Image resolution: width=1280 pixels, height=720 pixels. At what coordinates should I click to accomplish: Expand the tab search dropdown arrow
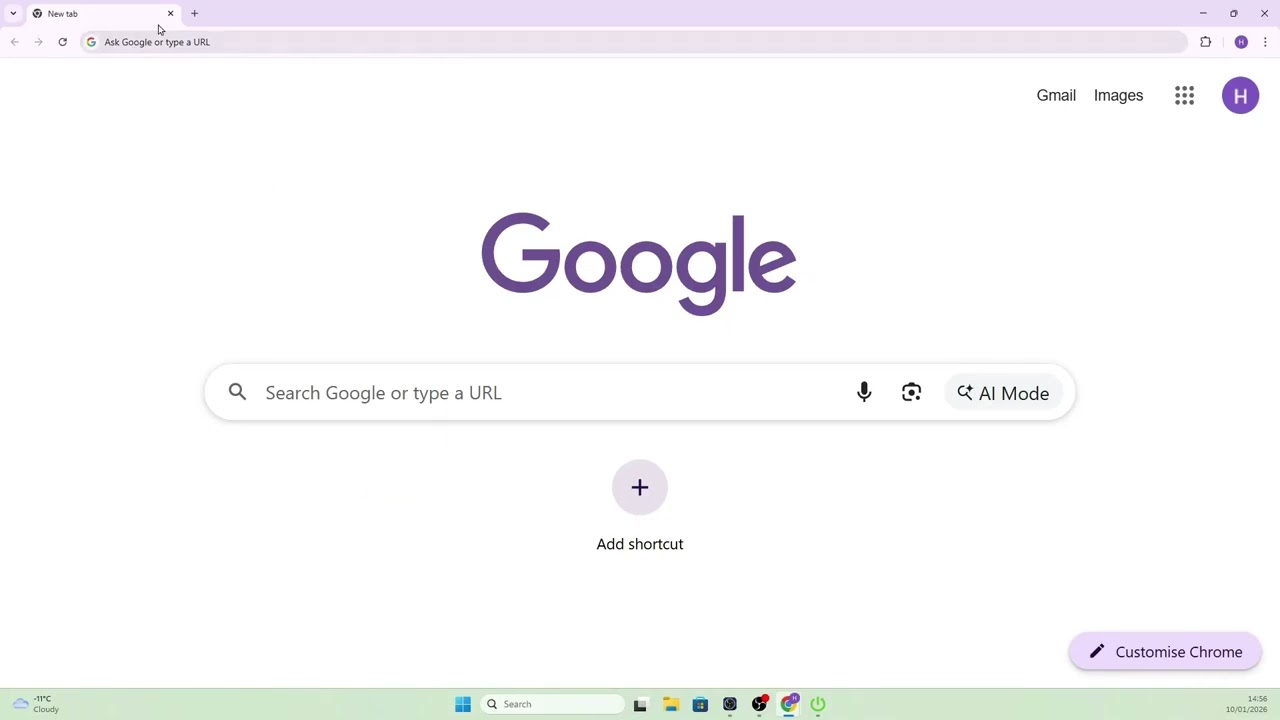click(x=13, y=13)
